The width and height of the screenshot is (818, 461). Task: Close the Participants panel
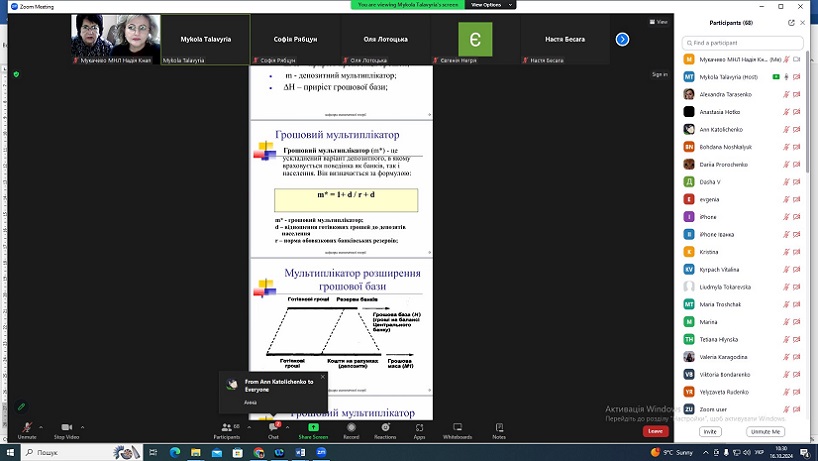pos(802,23)
